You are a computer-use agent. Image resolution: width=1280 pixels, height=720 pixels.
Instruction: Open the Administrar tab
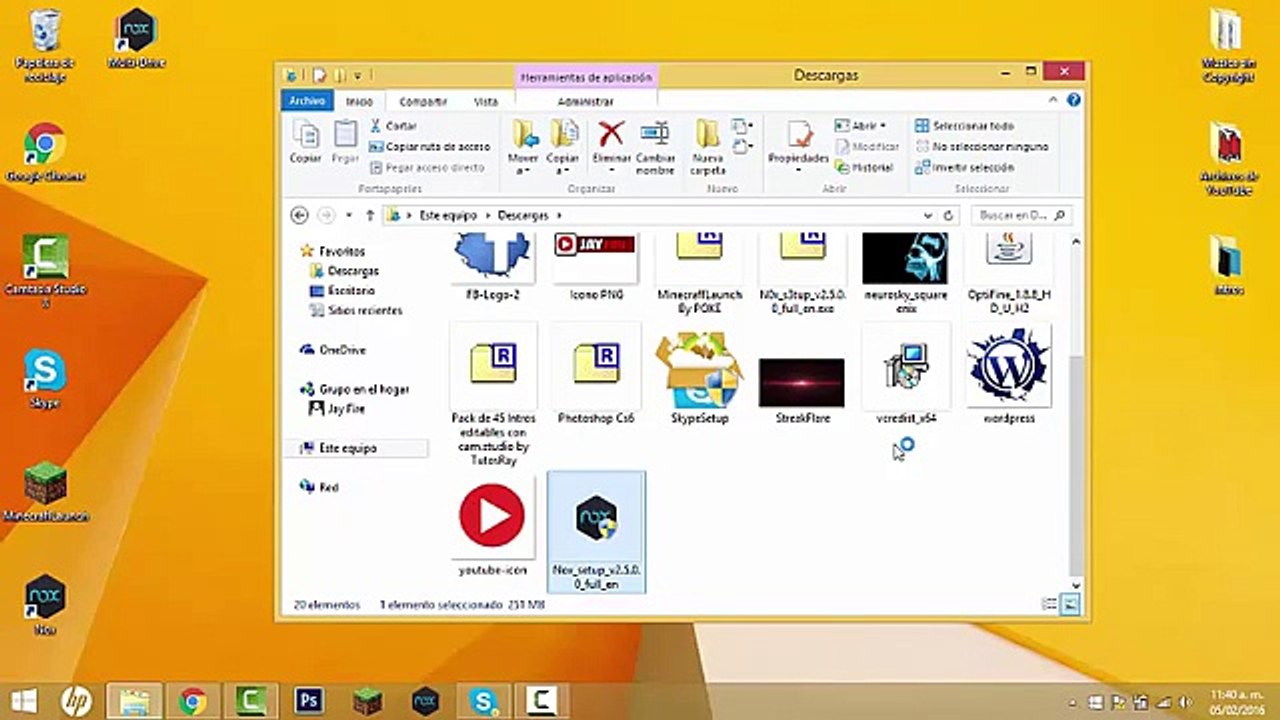586,101
